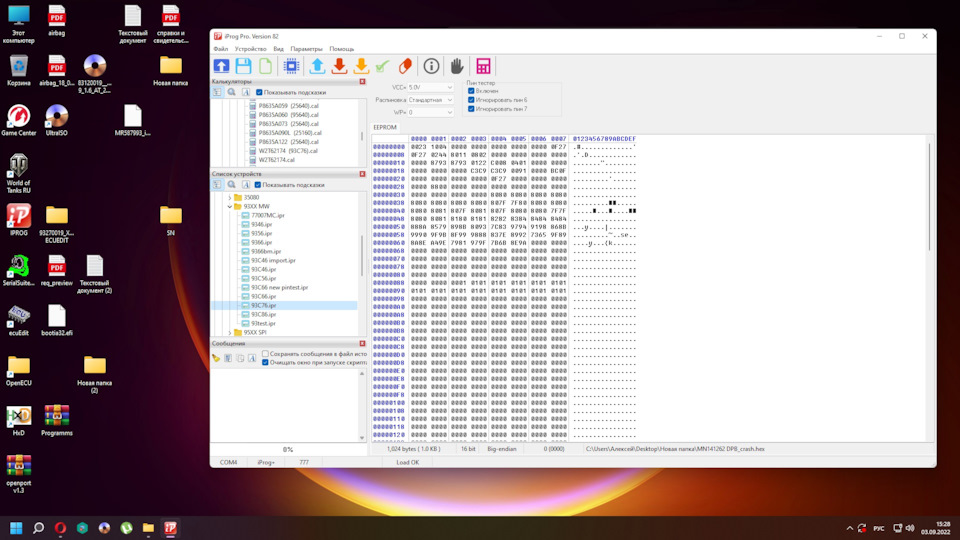Screen dimensions: 960x540
Task: Select 93C86.ipr in device list
Action: [x=263, y=314]
